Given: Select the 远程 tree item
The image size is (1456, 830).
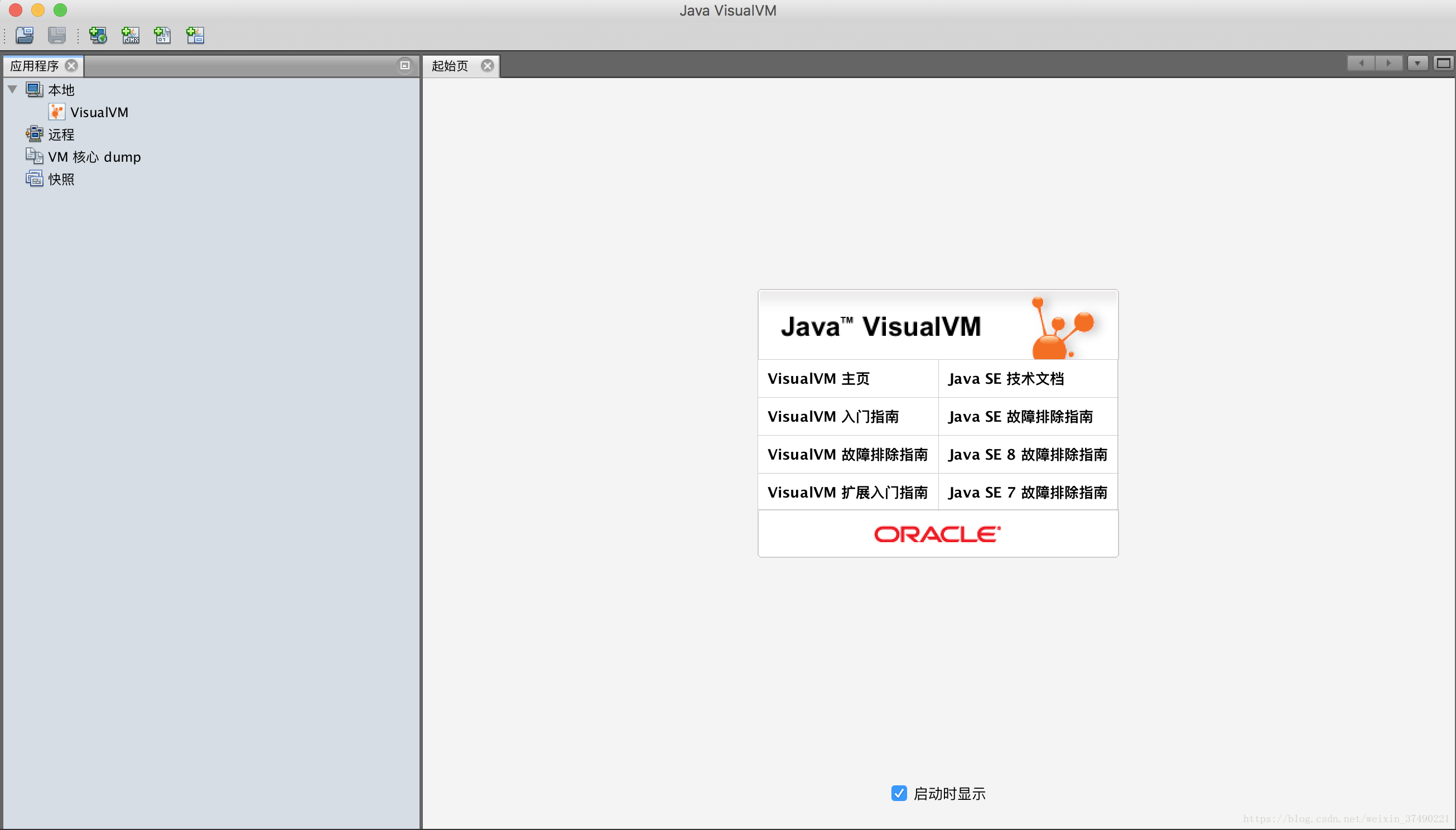Looking at the screenshot, I should (x=61, y=134).
